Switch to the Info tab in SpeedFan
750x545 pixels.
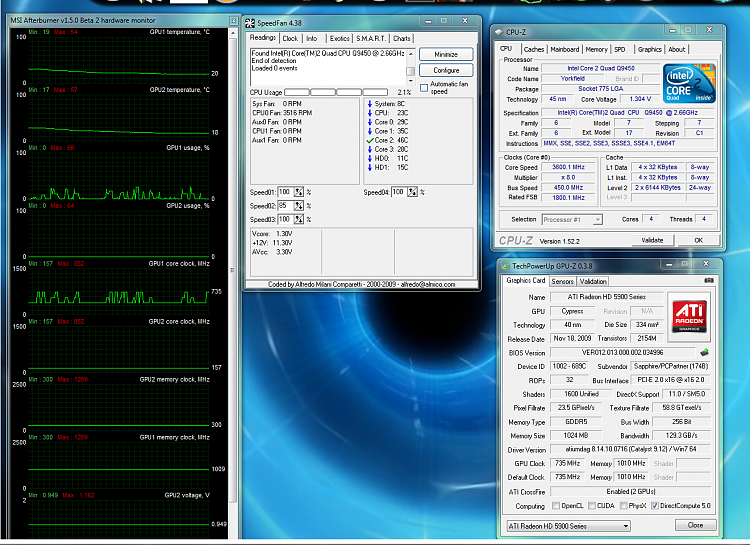312,38
